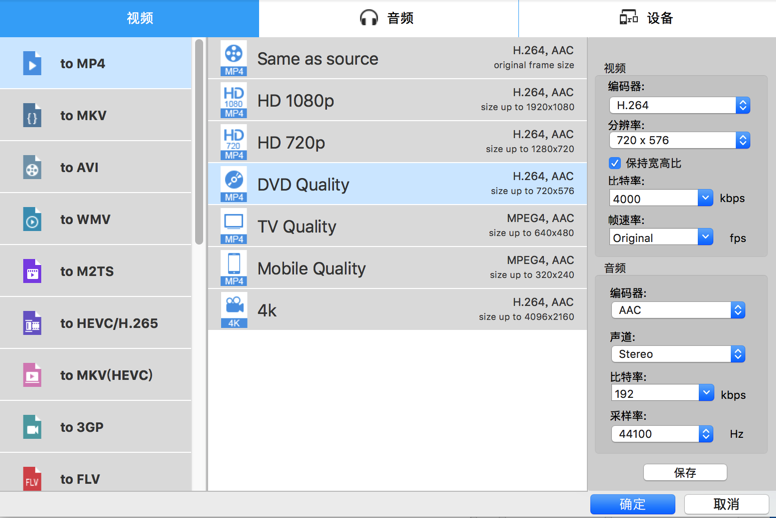
Task: Switch to the 视频 tab
Action: (129, 18)
